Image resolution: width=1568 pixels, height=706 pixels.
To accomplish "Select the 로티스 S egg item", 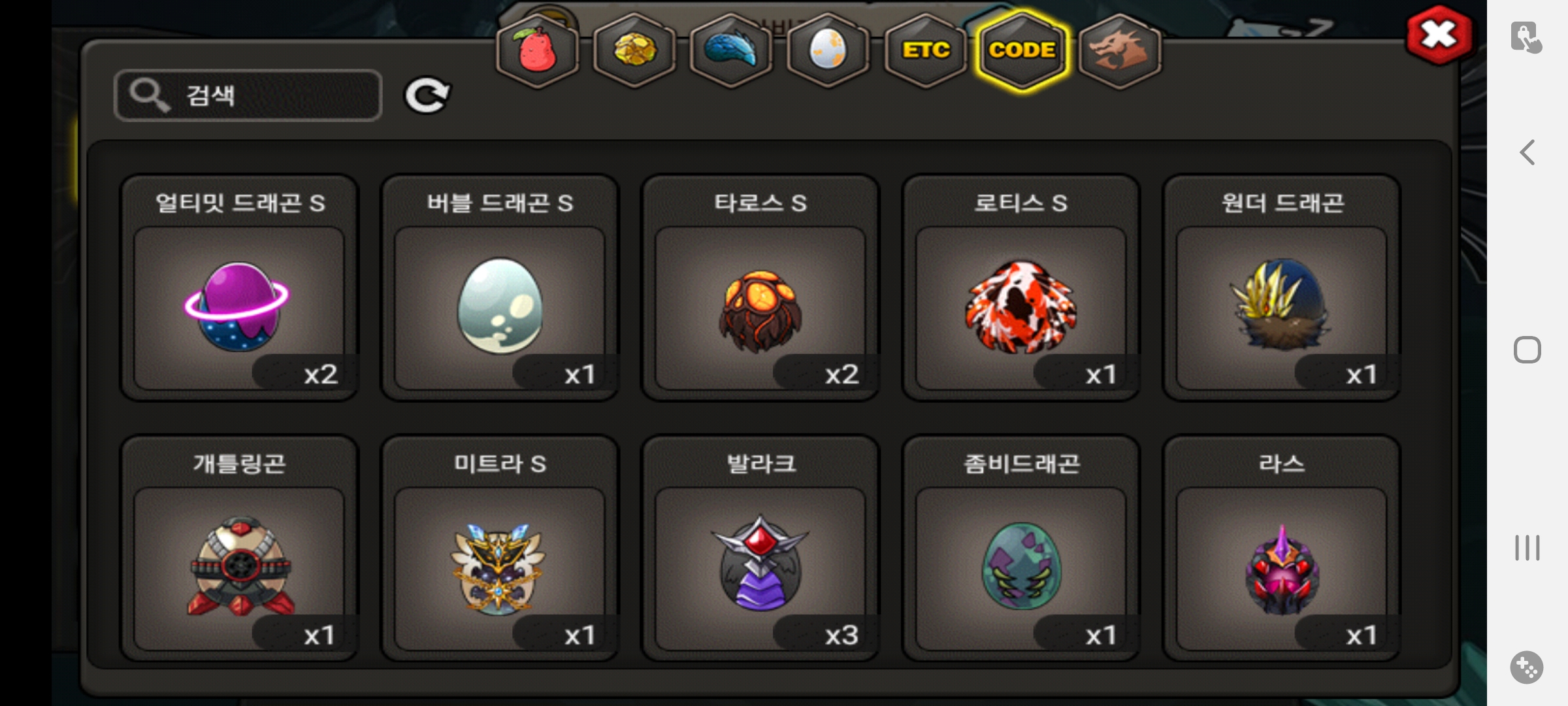I will (1021, 288).
